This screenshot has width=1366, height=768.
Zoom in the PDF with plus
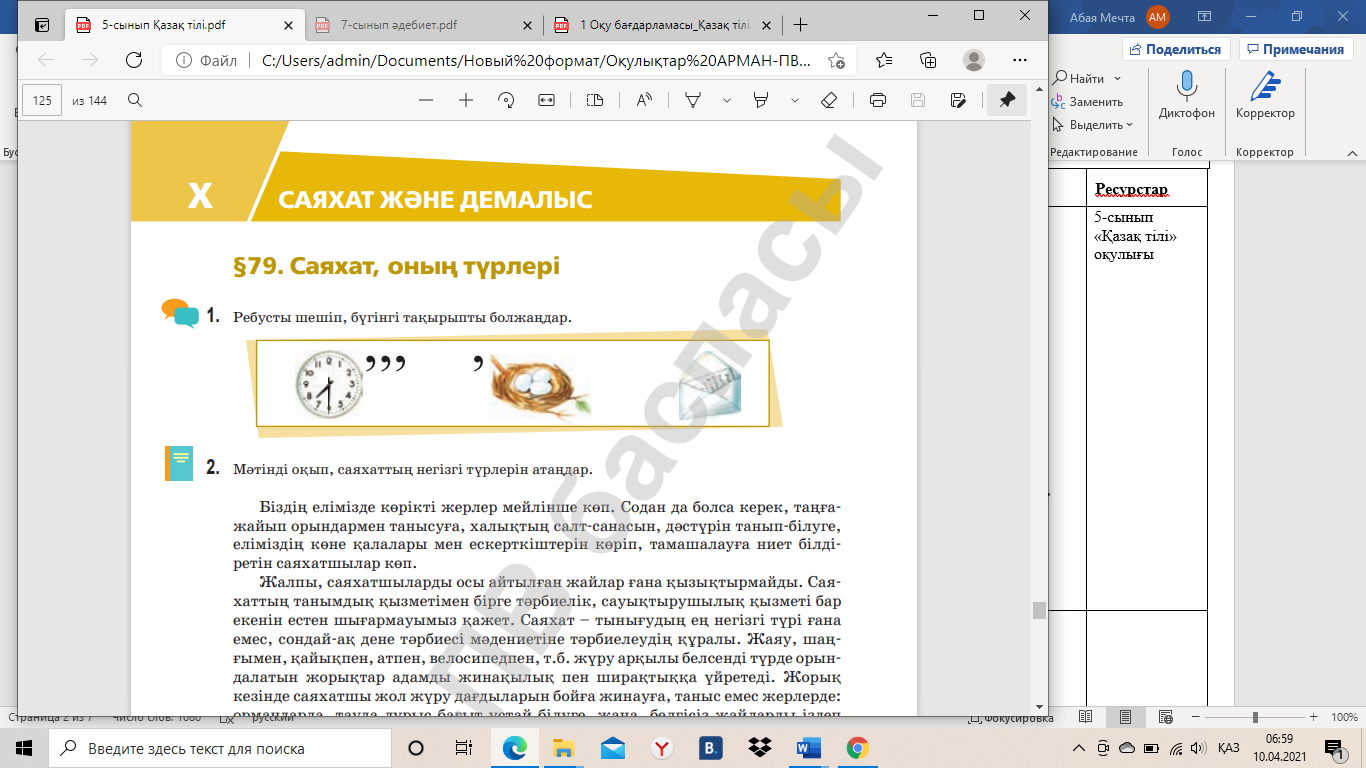coord(465,100)
